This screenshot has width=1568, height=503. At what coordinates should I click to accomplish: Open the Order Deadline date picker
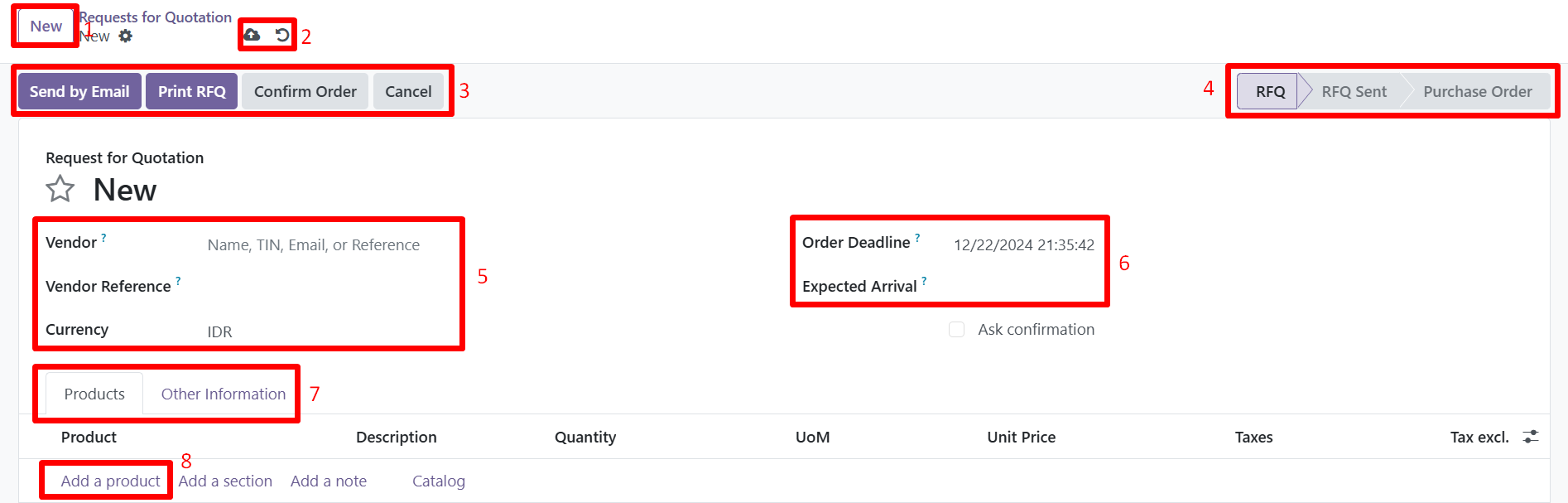1023,245
